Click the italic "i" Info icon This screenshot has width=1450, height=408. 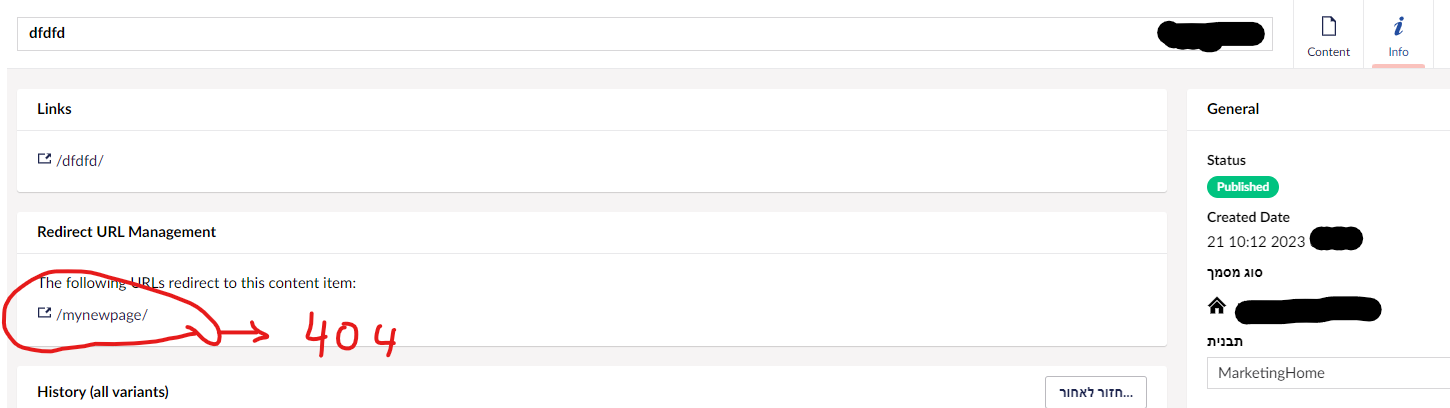pos(1398,25)
